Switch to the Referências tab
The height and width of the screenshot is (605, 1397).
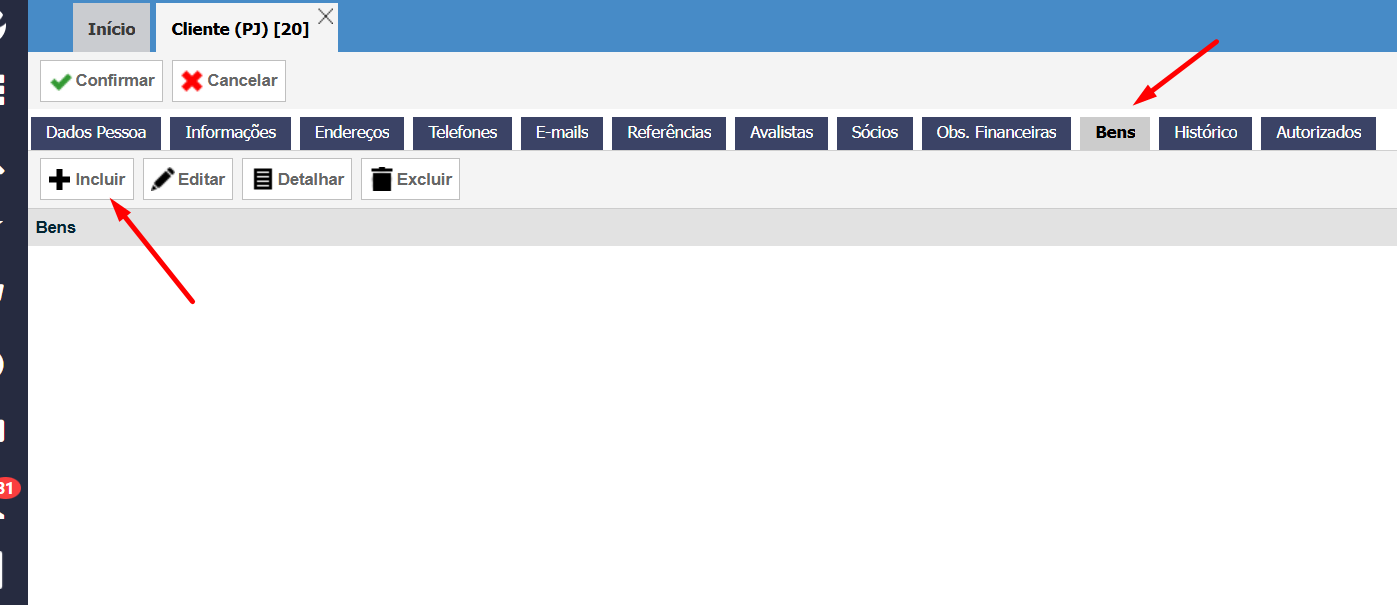click(669, 133)
